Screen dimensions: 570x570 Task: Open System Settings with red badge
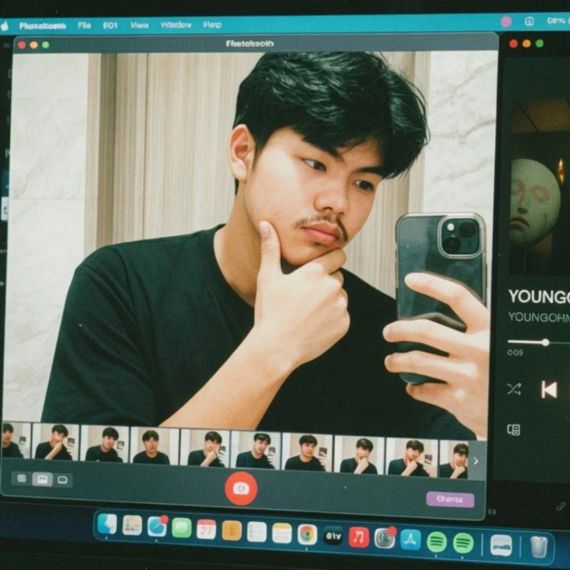coord(385,538)
